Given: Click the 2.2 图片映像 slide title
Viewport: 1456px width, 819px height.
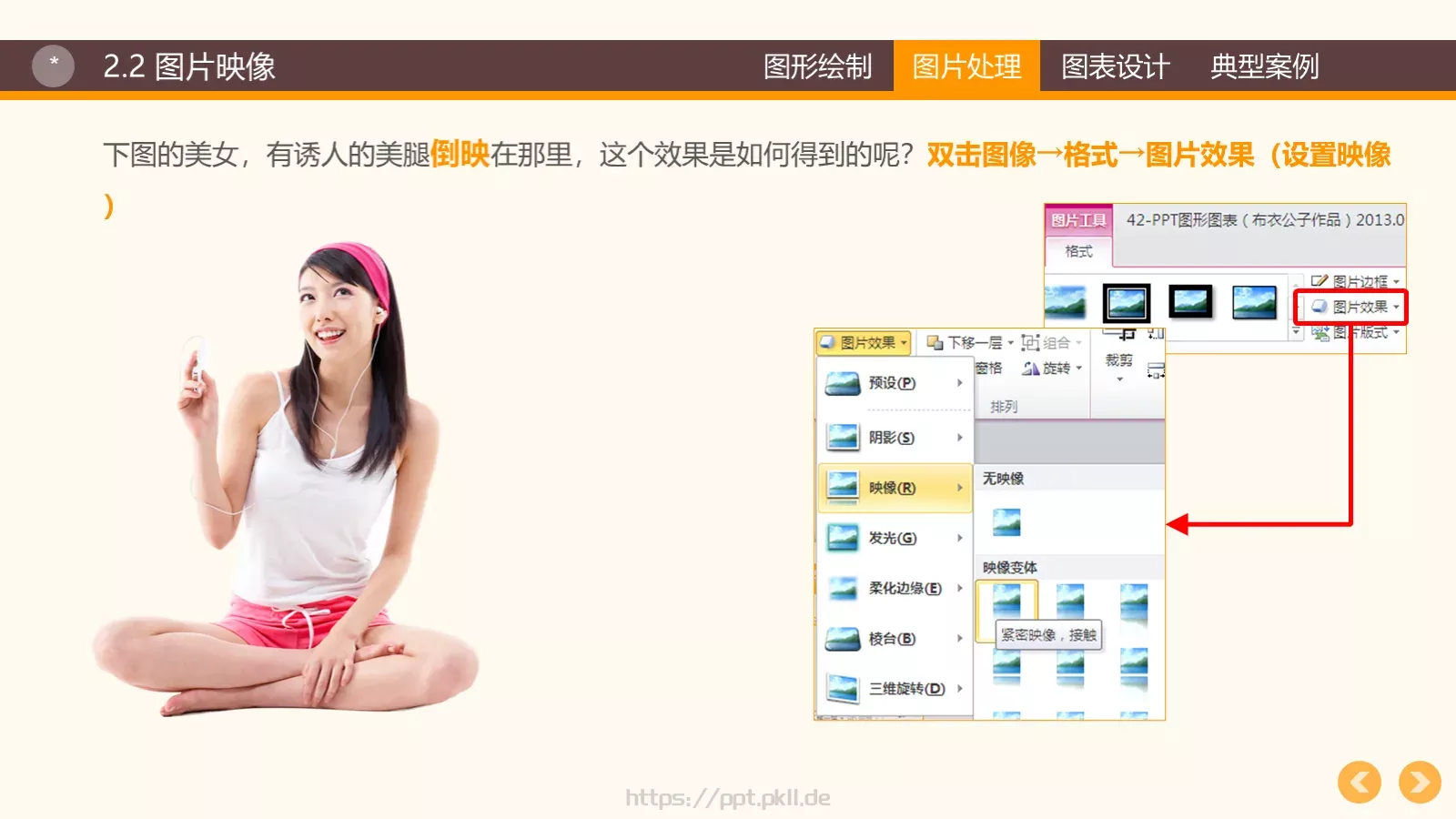Looking at the screenshot, I should pos(189,66).
